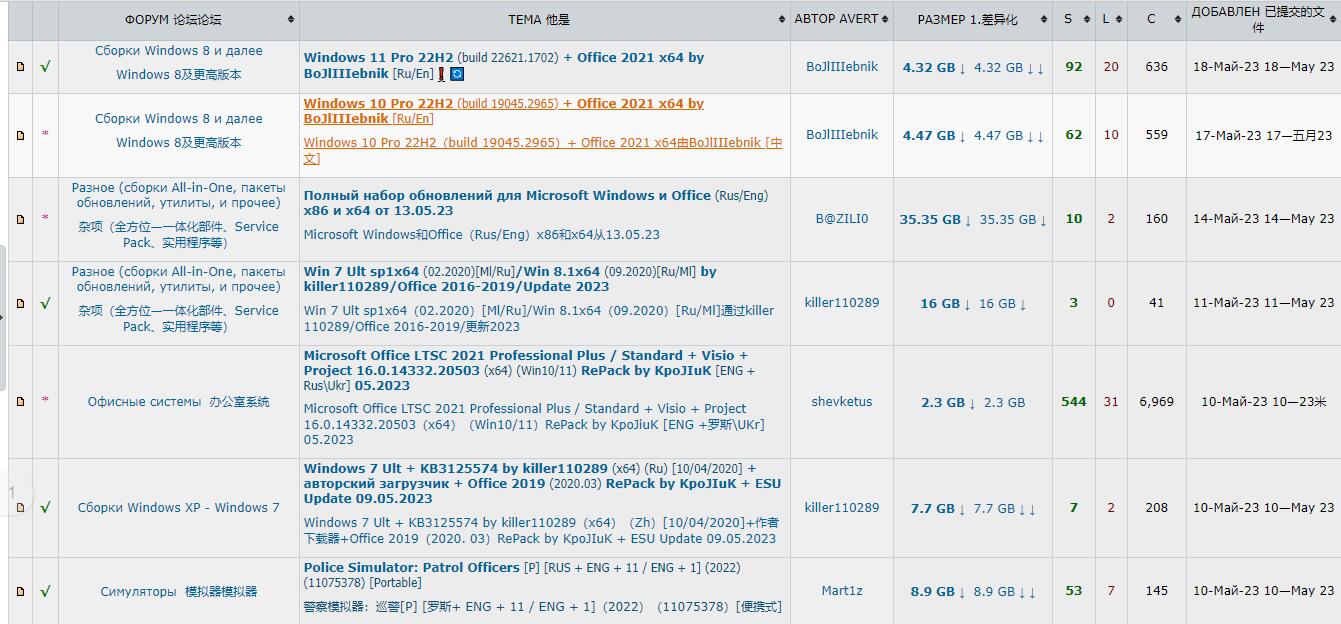Sort by the ДОБАВЛЕН column arrows
Image resolution: width=1341 pixels, height=624 pixels.
point(1332,18)
